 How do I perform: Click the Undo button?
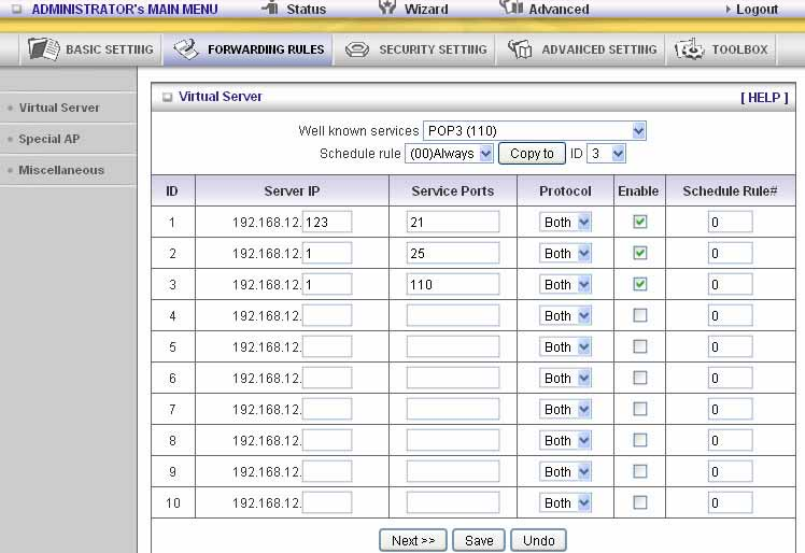pos(539,540)
